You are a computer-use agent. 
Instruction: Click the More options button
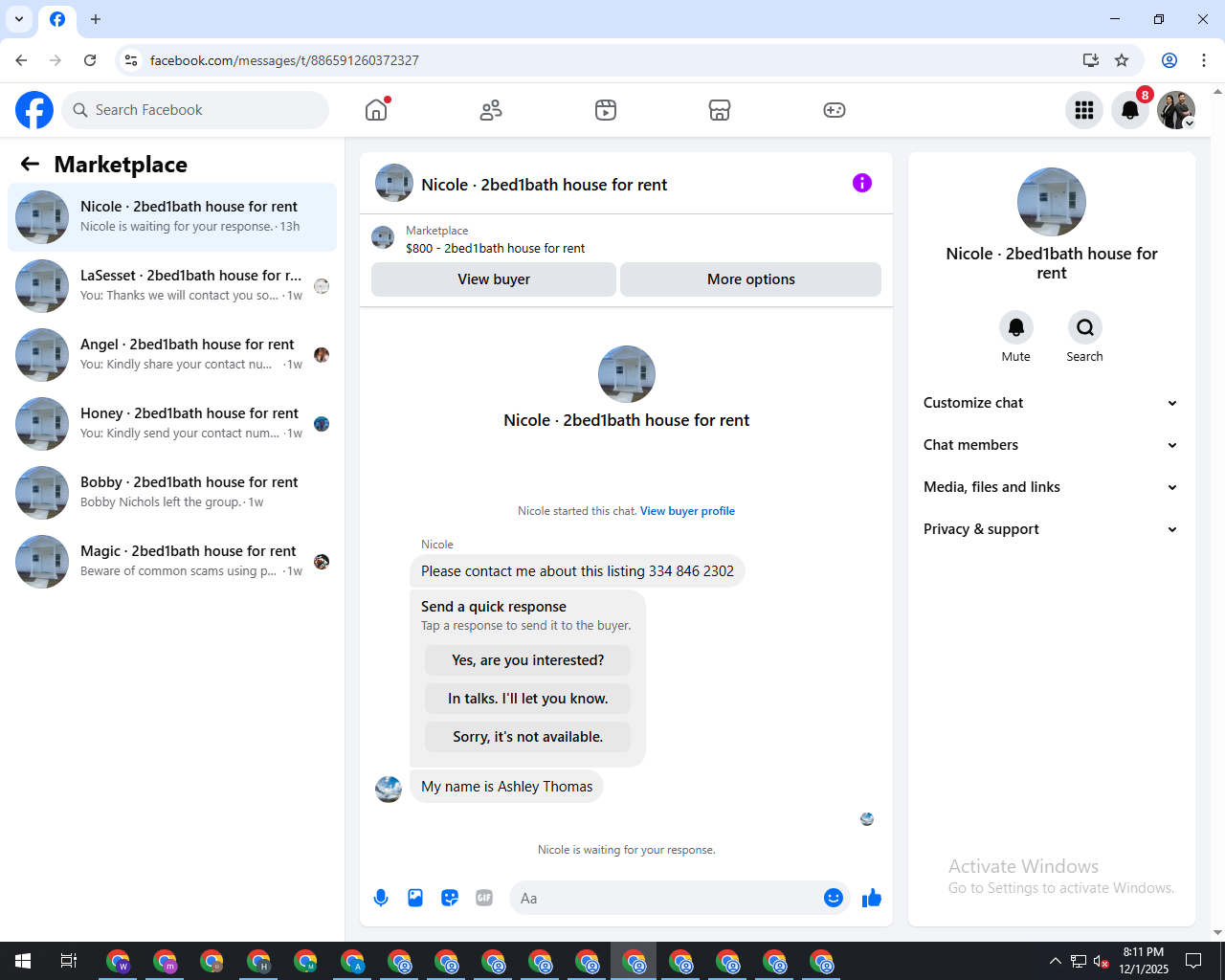click(x=751, y=279)
